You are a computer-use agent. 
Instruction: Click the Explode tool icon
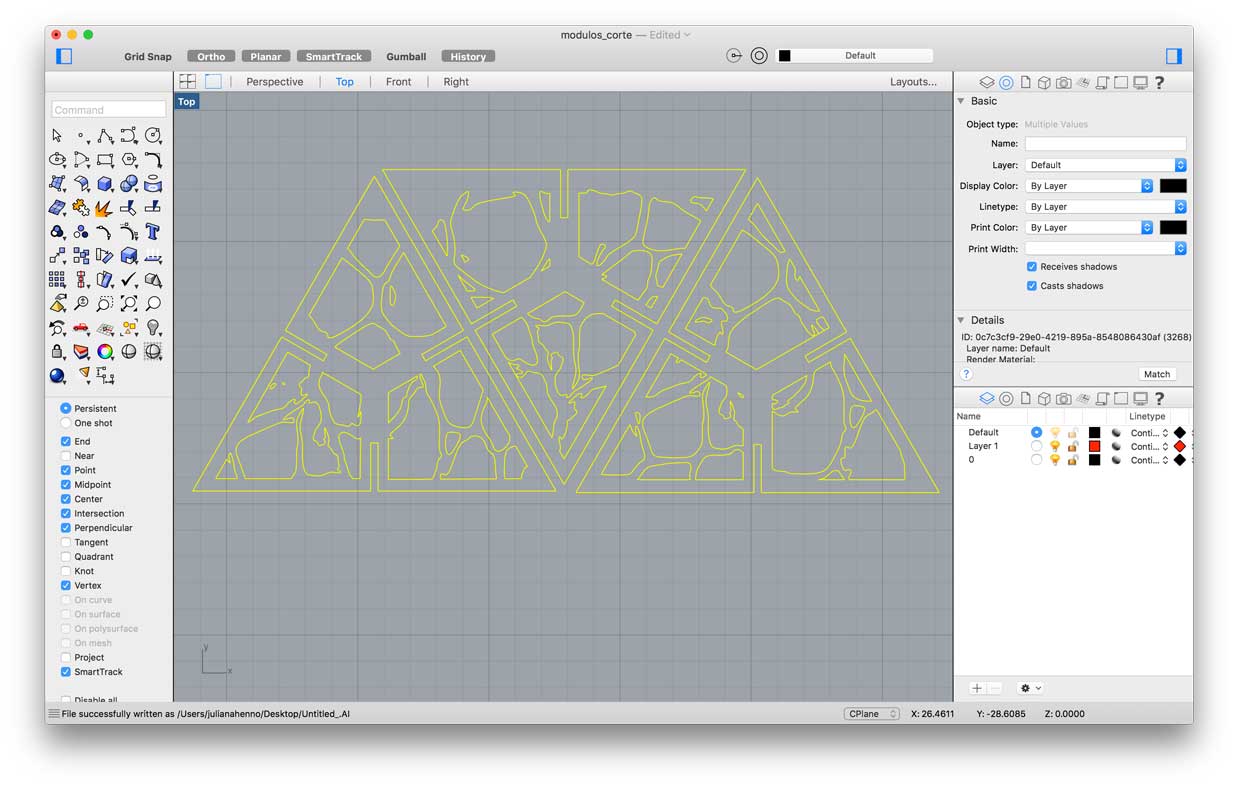coord(105,207)
